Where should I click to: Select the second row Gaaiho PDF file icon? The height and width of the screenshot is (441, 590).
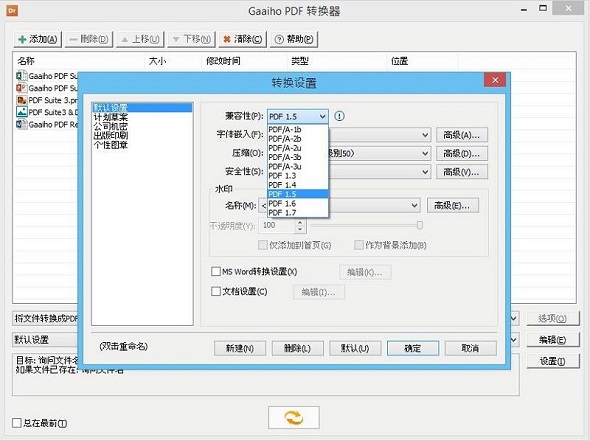click(x=21, y=88)
